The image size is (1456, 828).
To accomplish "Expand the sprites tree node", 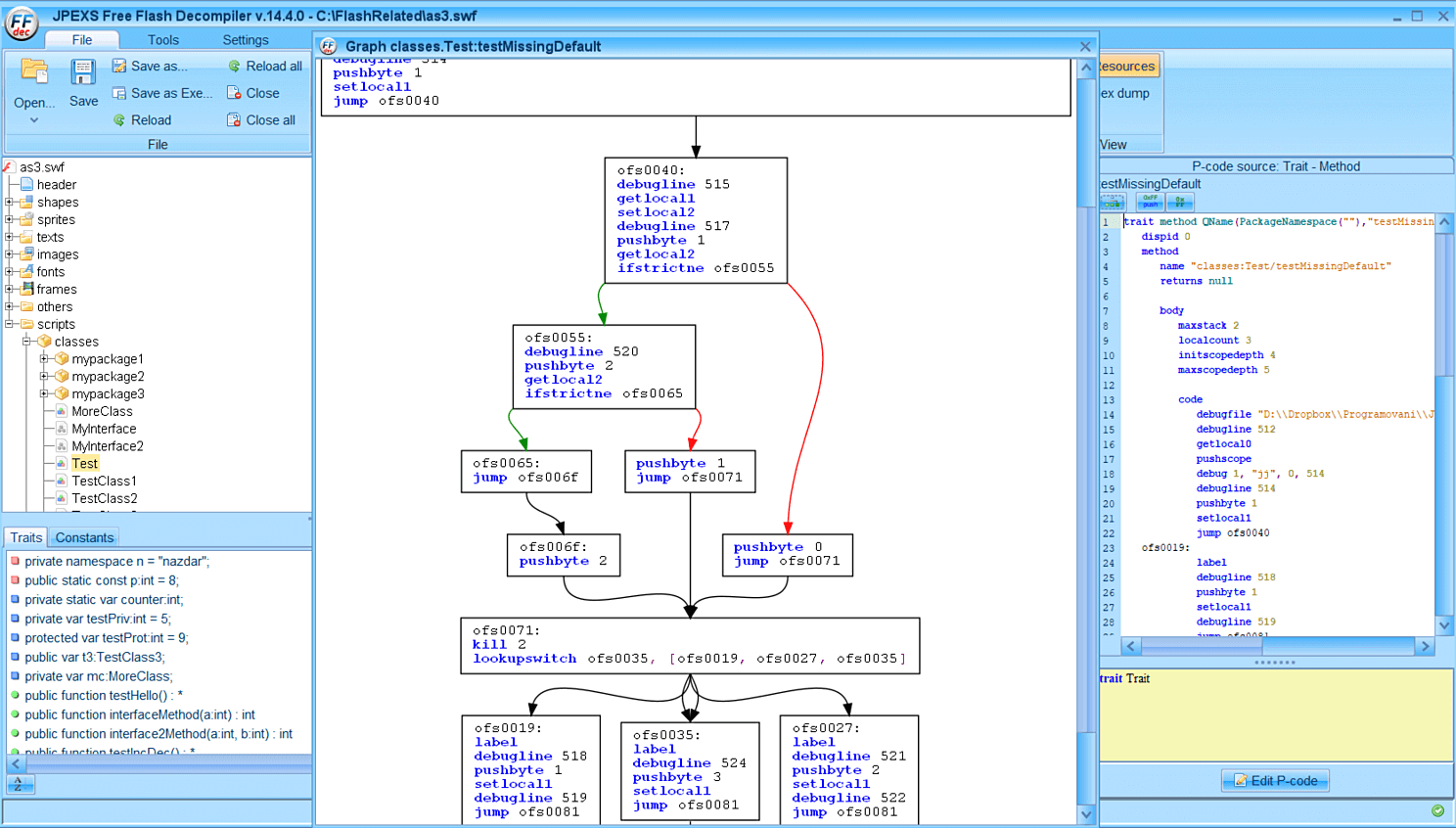I will [10, 220].
